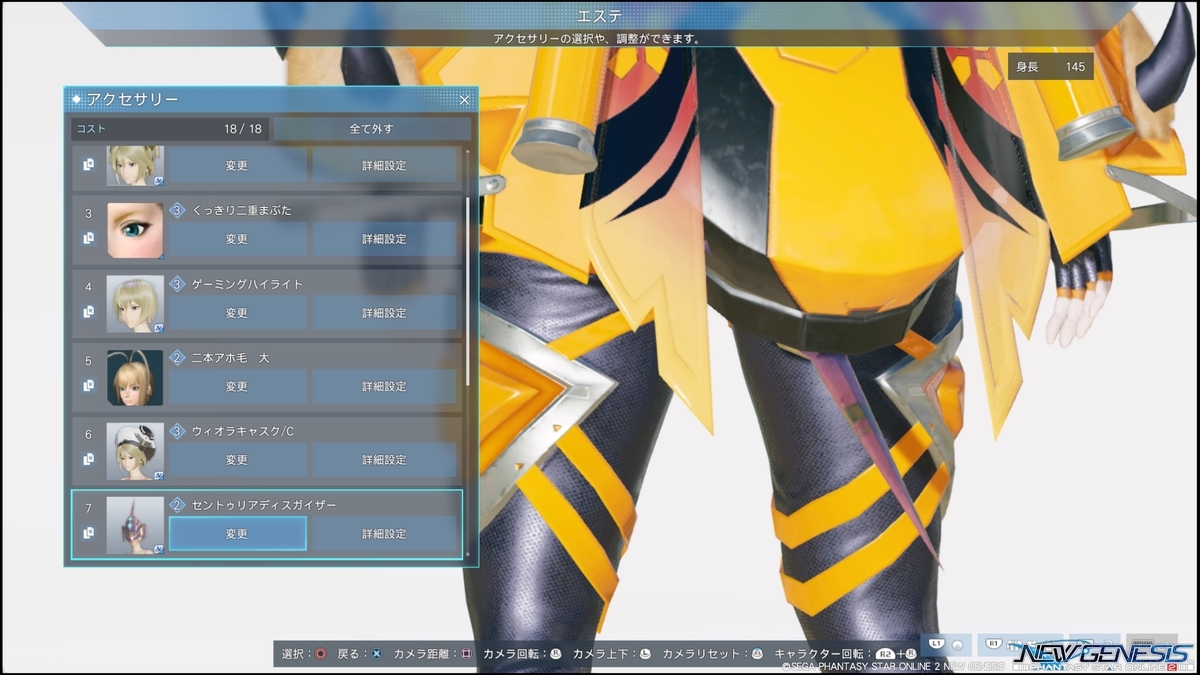1200x675 pixels.
Task: Click cost badge 2 beside セントゥリアディスガイザー
Action: (x=177, y=505)
